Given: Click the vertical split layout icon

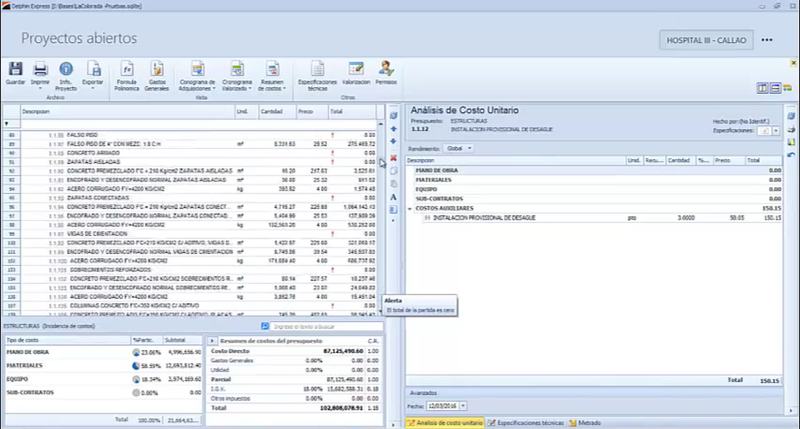Looking at the screenshot, I should coord(762,88).
